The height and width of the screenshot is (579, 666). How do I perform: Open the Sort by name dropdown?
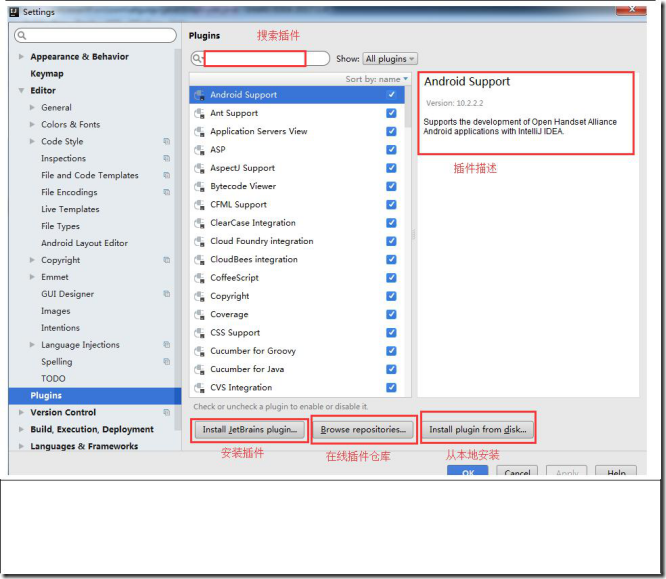376,79
